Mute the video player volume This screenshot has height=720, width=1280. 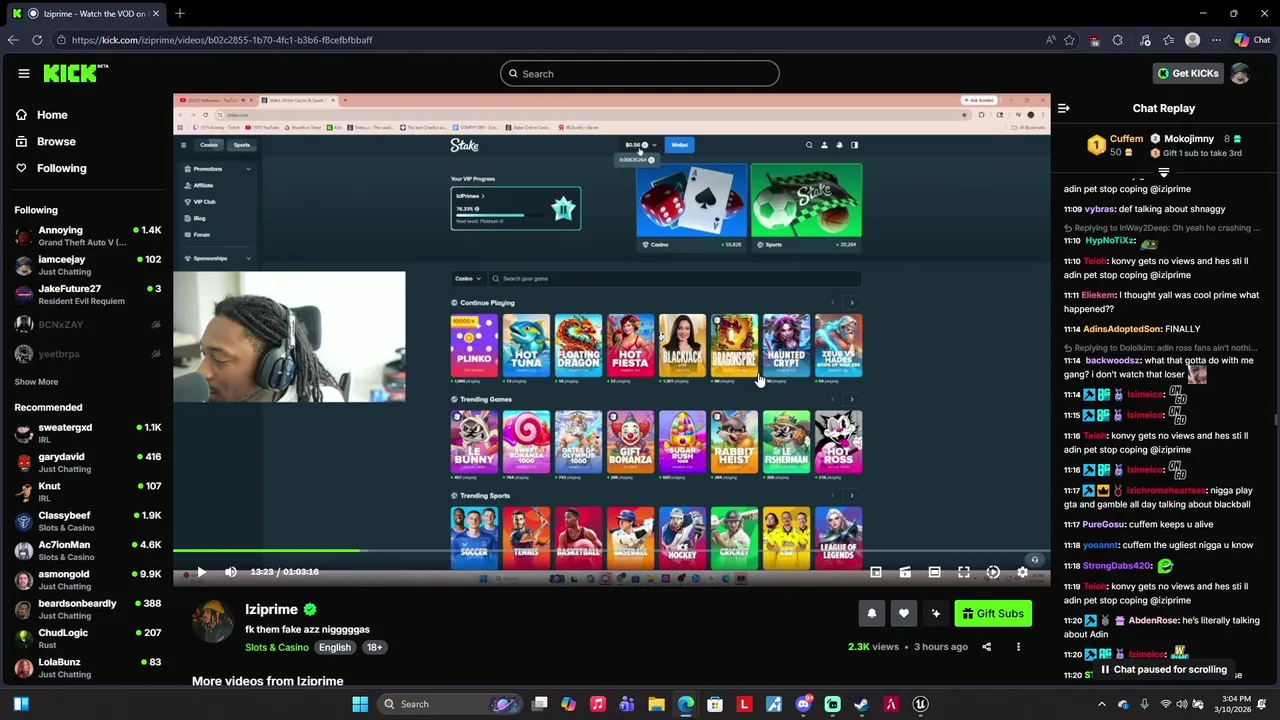point(231,572)
